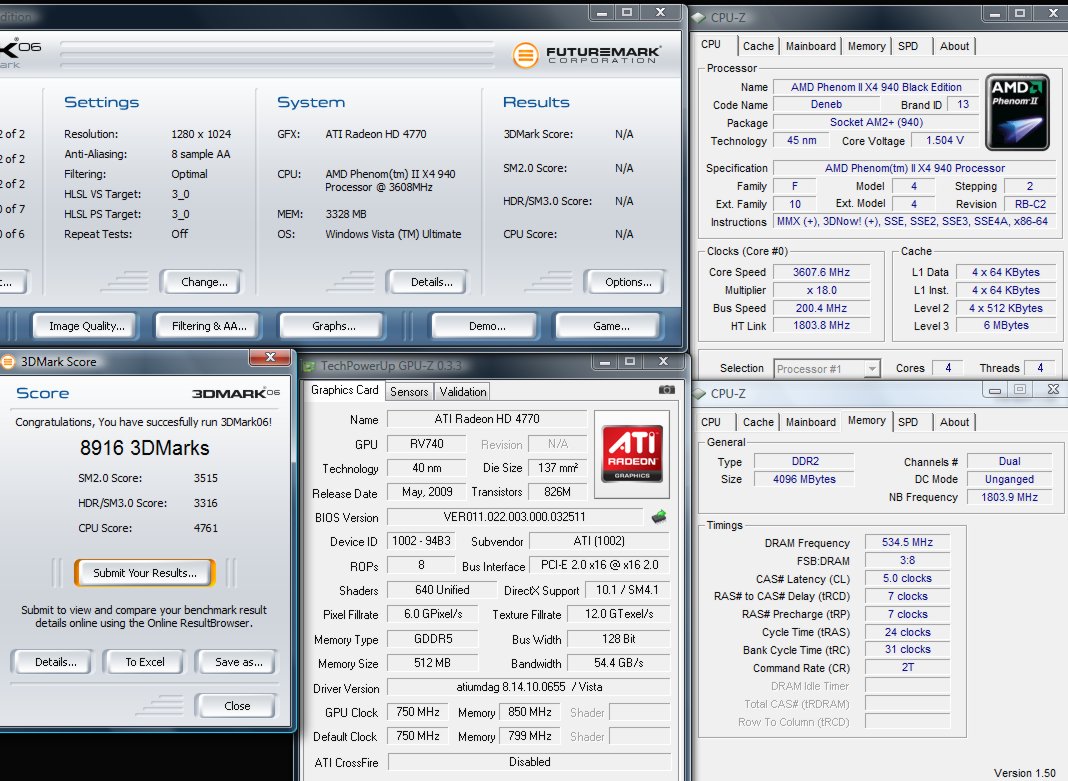This screenshot has height=781, width=1068.
Task: Open the Mainboard tab in lower CPU-Z
Action: (x=811, y=422)
